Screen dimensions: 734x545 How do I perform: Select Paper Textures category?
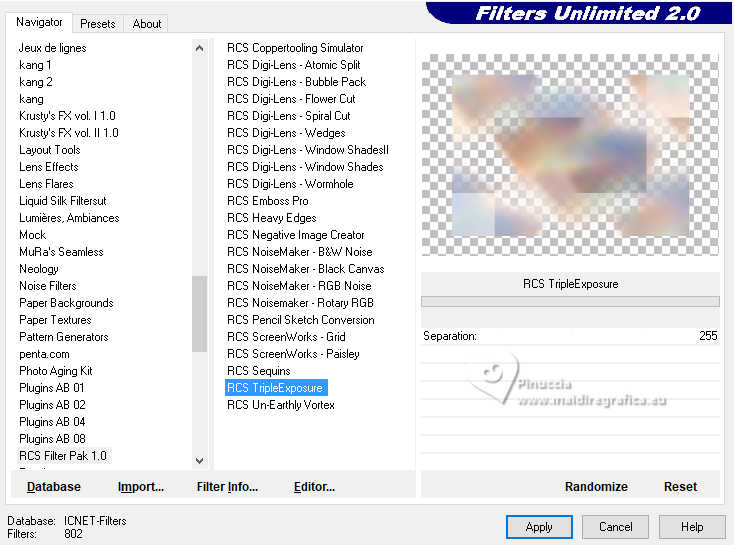(55, 320)
